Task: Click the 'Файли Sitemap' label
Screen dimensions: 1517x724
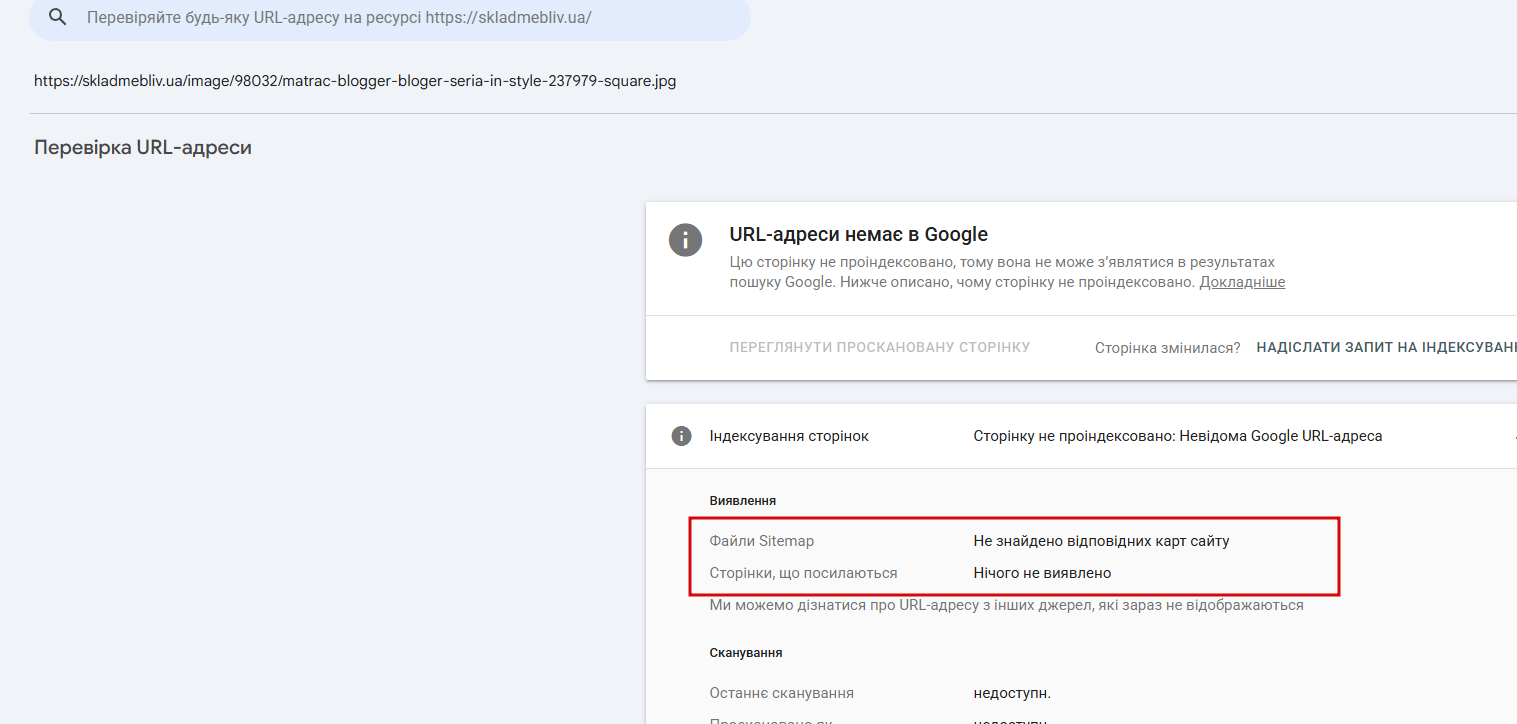Action: coord(762,541)
